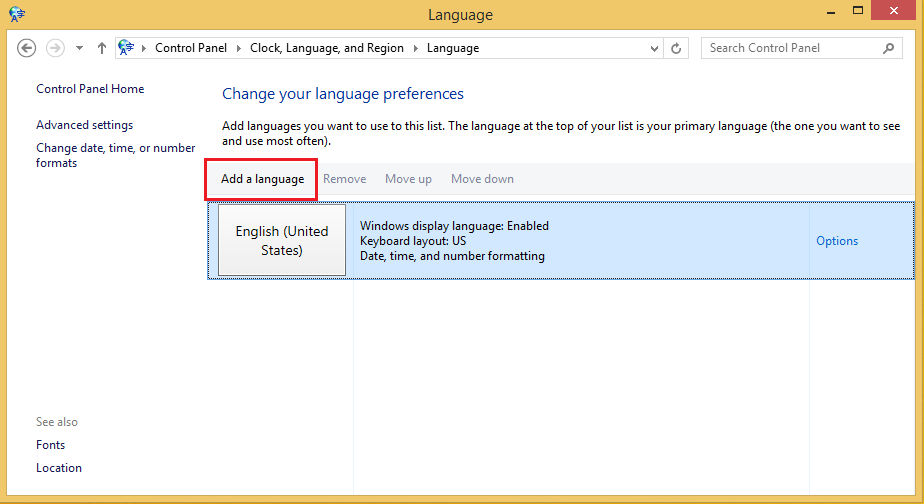
Task: Go up one level with Up arrow
Action: pos(101,48)
